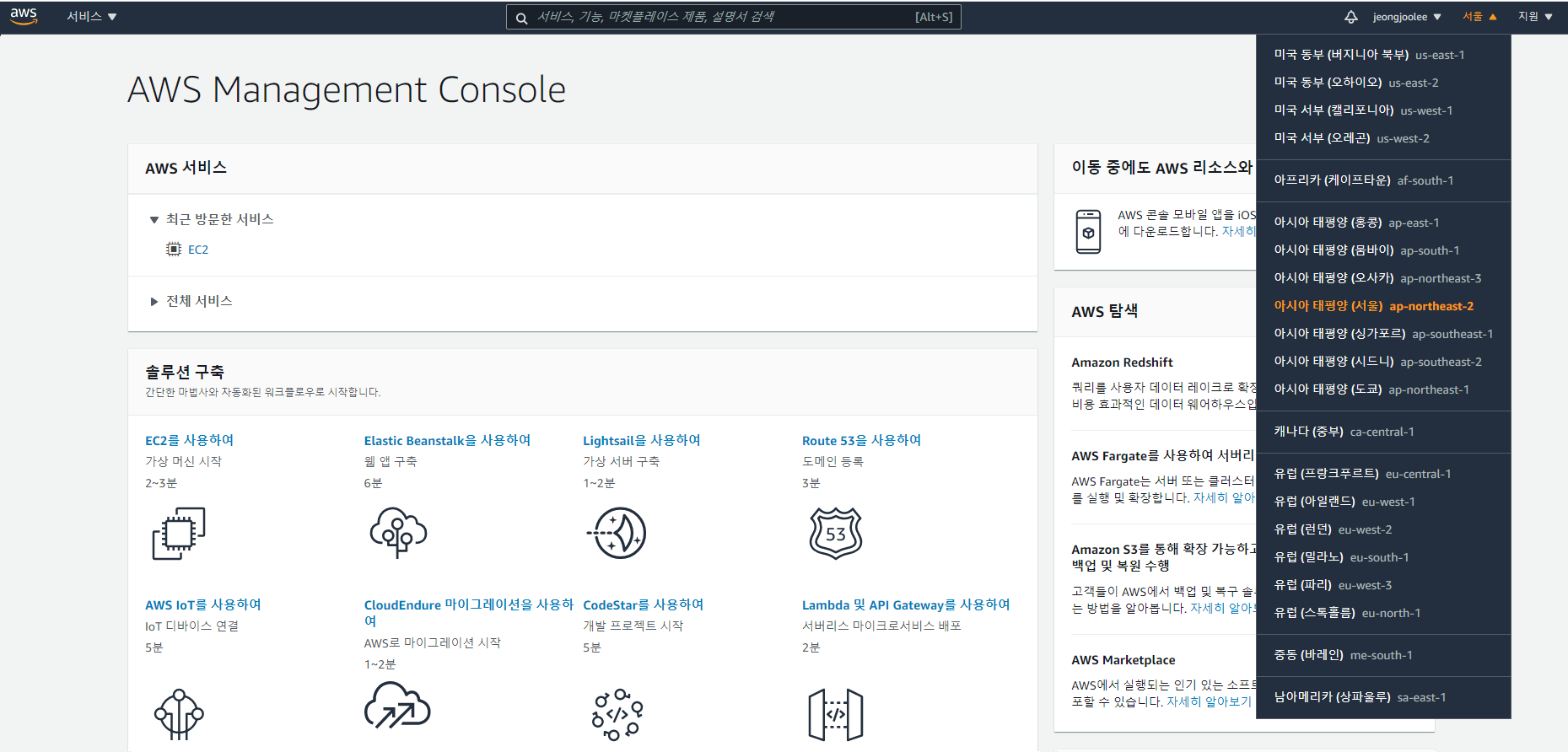Select region 아시아 태평양 (뭄바이) ap-south-1
The width and height of the screenshot is (1568, 752).
(1383, 250)
